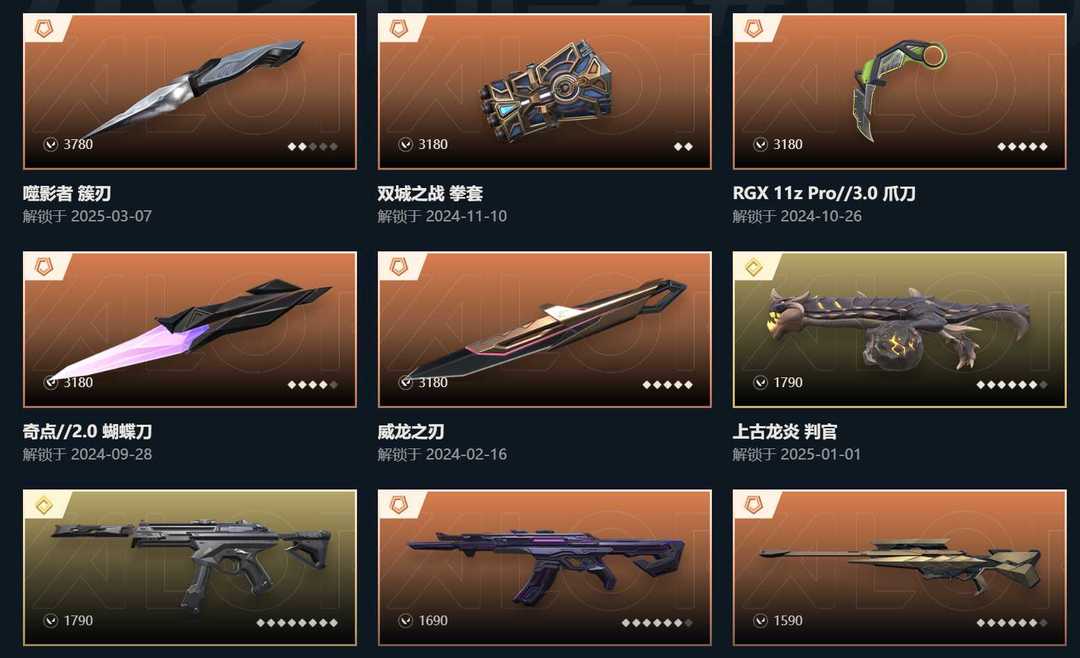Click the tier badge icon on 双城之战 card
Screen dimensions: 1080x658
point(399,29)
